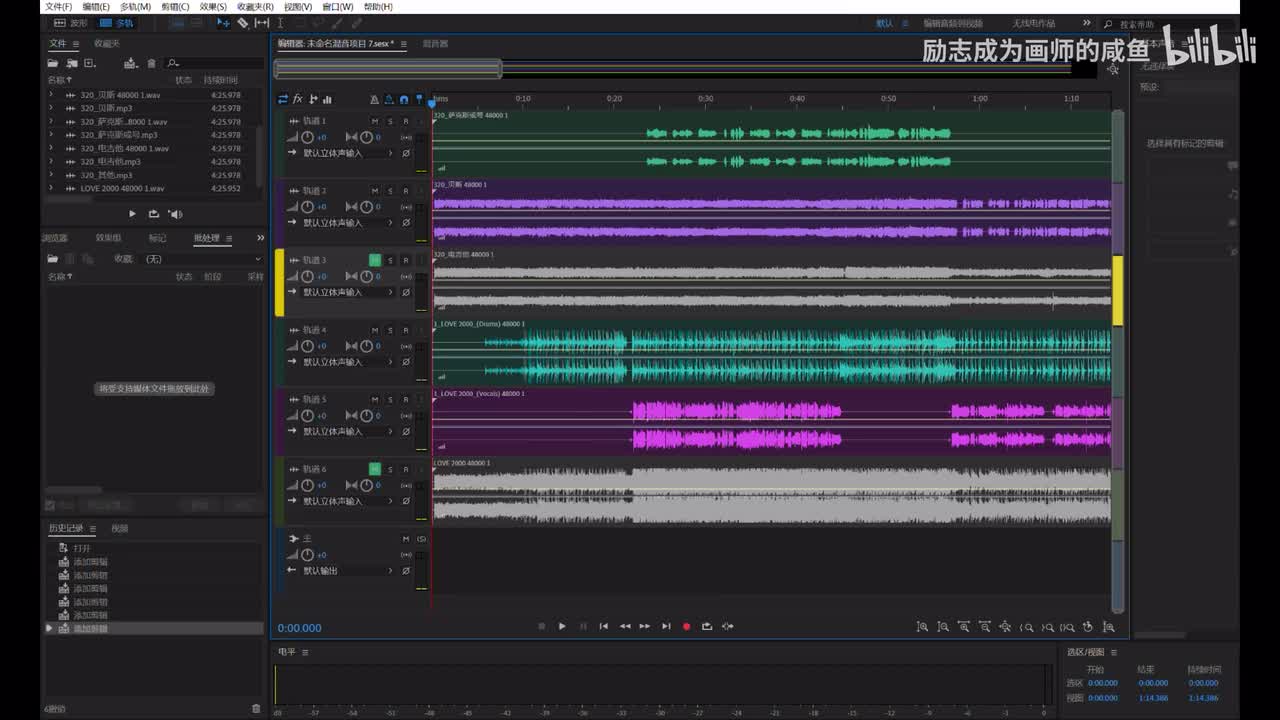This screenshot has width=1280, height=720.
Task: Select the Move tool in the toolbar
Action: 223,23
